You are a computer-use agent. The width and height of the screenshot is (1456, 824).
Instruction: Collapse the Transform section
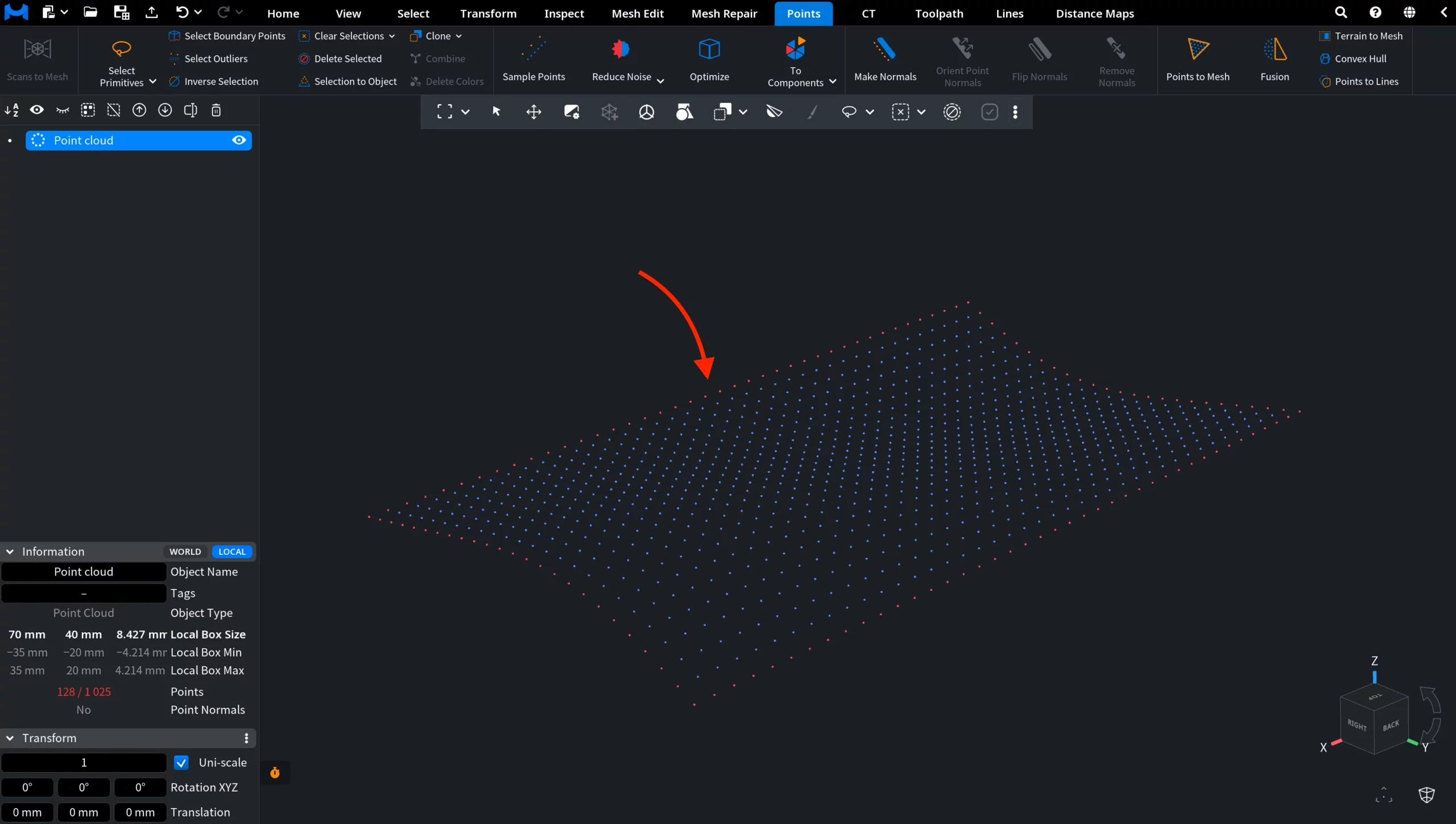(x=10, y=738)
